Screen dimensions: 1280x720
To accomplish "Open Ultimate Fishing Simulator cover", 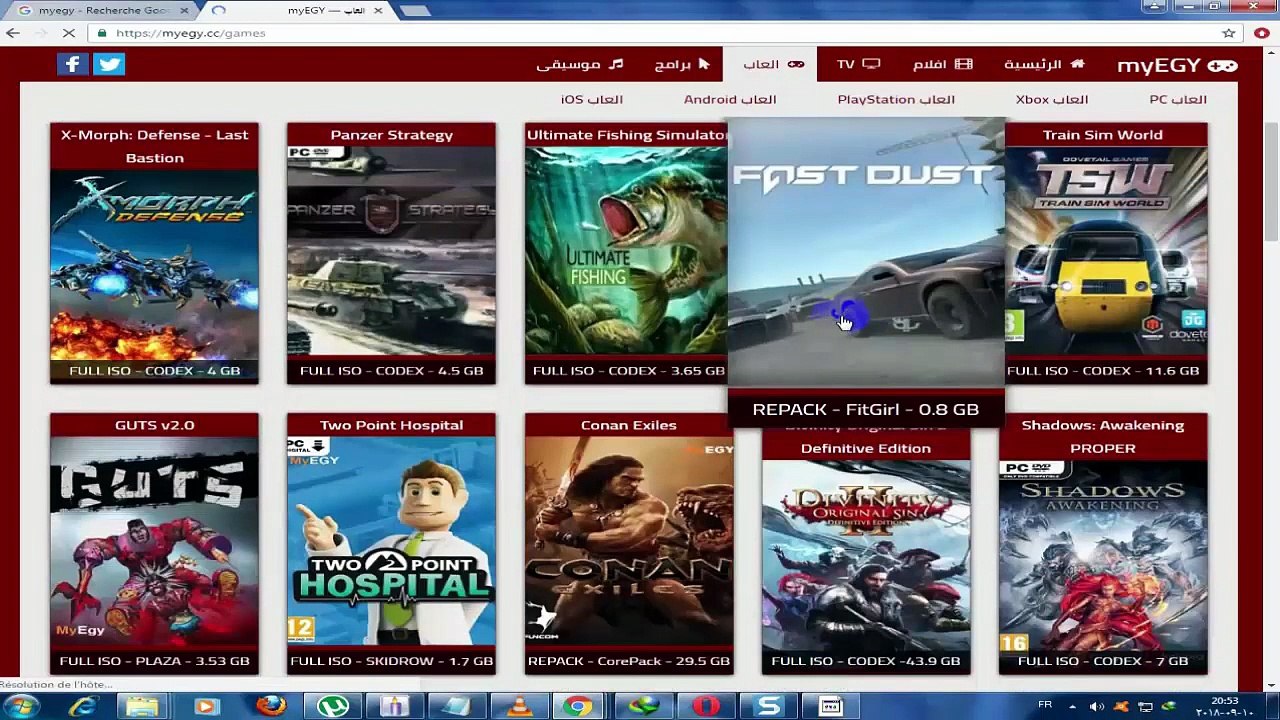I will tap(627, 251).
